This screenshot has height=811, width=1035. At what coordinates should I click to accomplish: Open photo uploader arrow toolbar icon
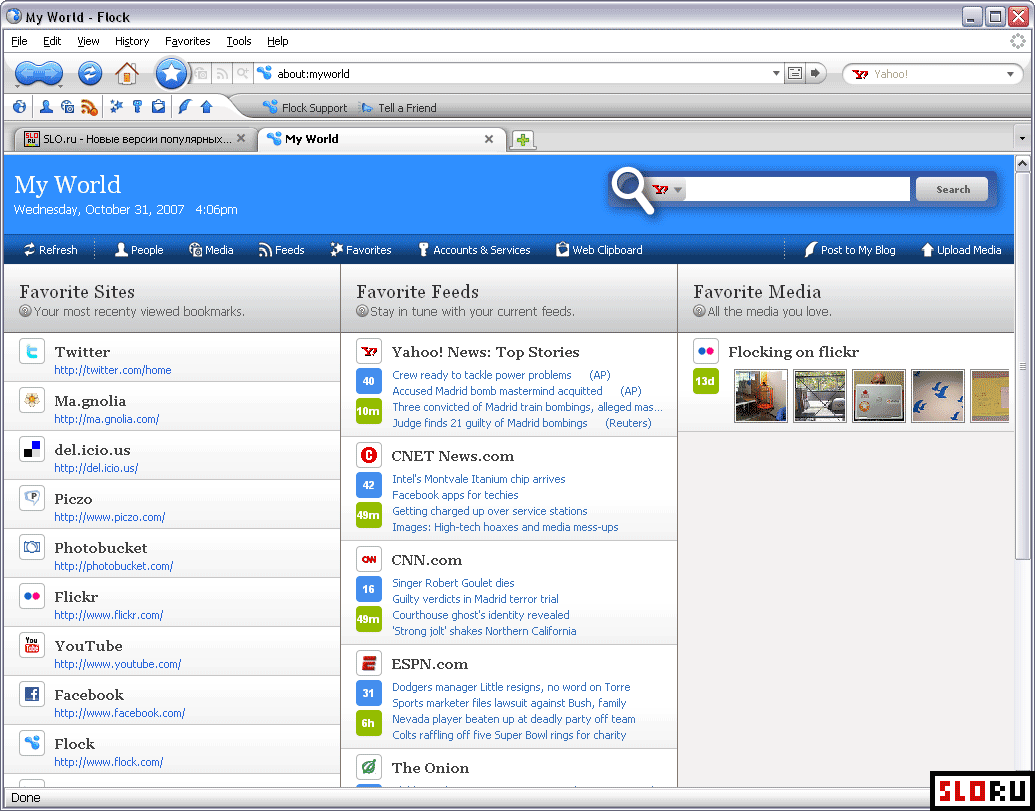coord(206,106)
